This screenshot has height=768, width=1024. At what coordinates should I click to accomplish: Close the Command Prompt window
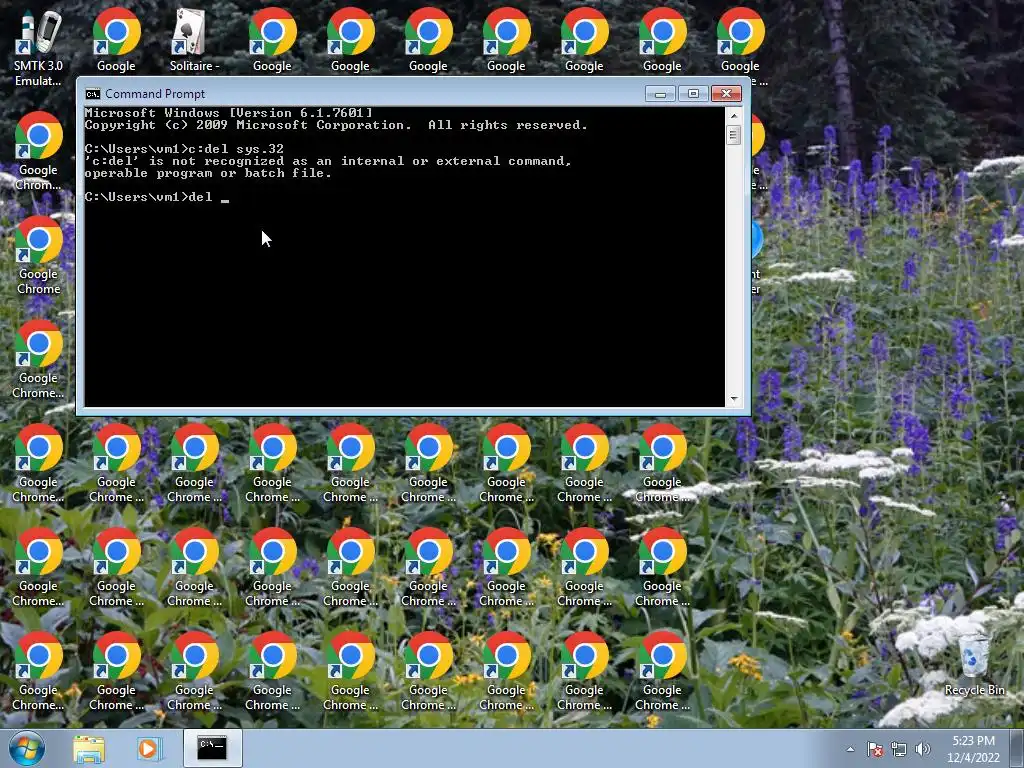pyautogui.click(x=726, y=94)
